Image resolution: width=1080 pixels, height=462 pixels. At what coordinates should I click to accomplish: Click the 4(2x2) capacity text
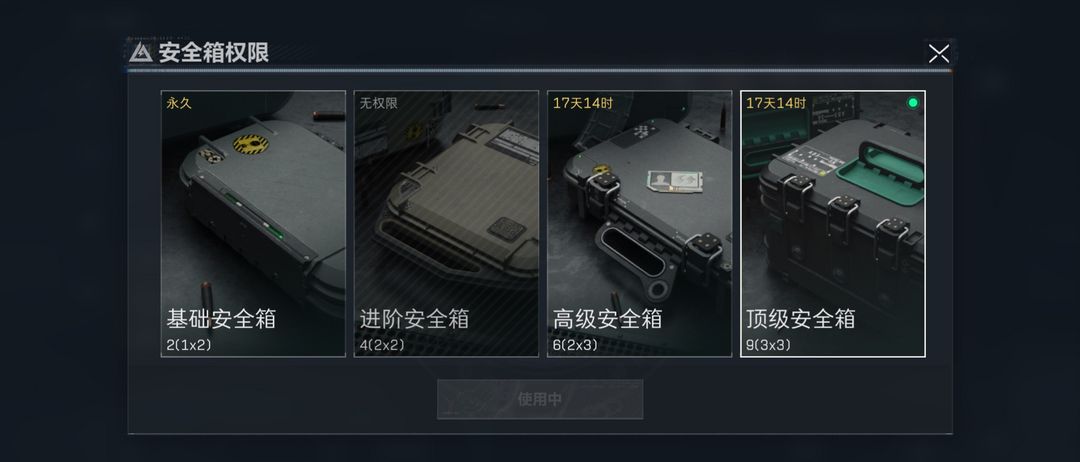tap(382, 345)
